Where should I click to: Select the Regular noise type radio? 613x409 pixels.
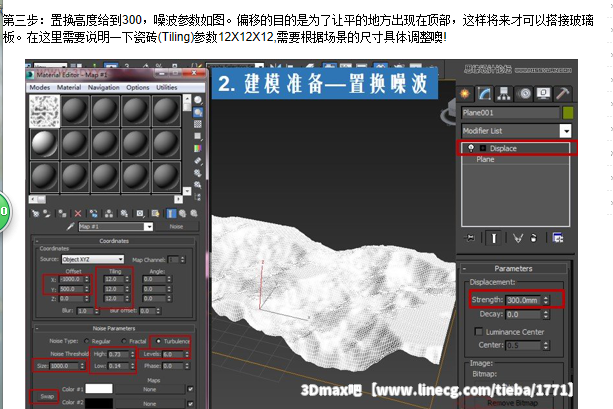tap(87, 341)
